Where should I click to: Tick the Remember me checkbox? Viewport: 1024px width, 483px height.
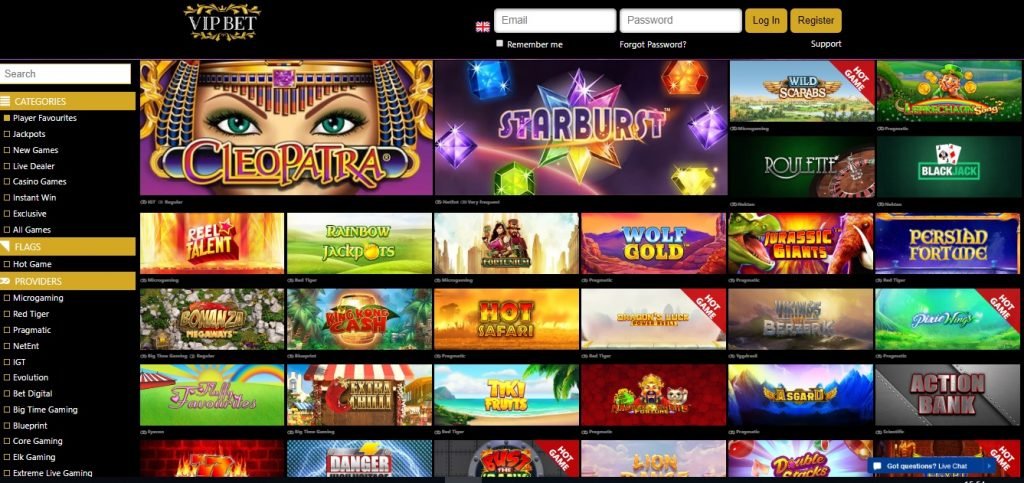(500, 44)
